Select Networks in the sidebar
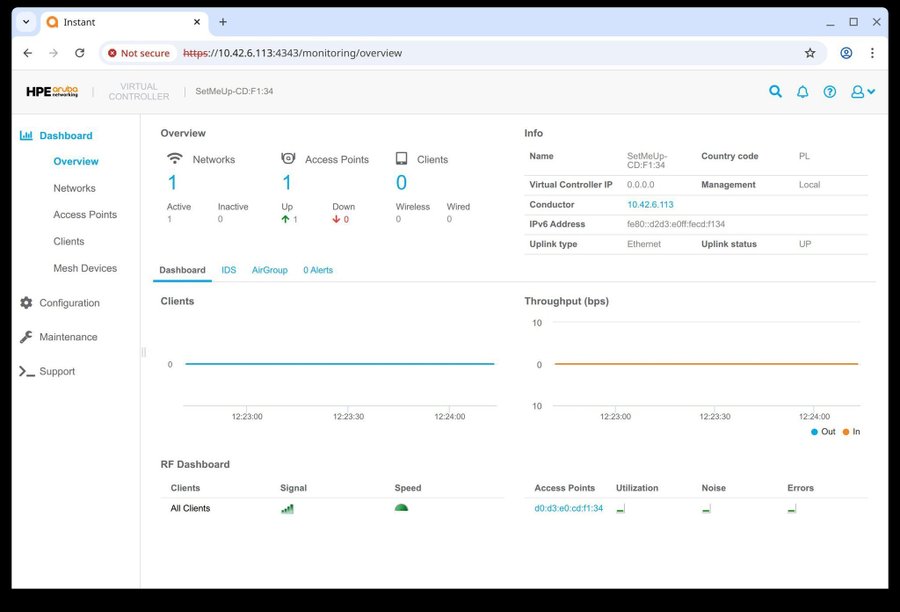 tap(74, 188)
